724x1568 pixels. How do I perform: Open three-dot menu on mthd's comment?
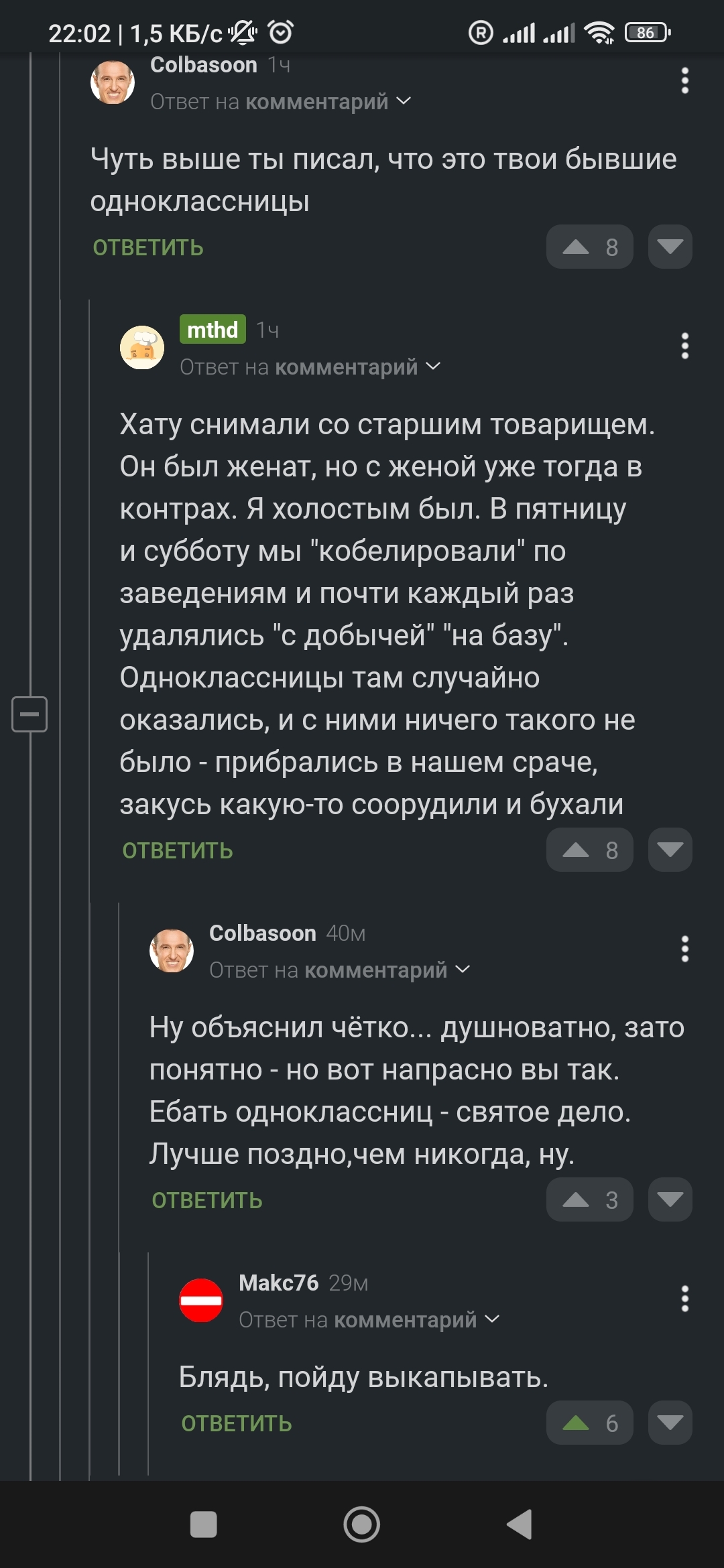pos(684,346)
